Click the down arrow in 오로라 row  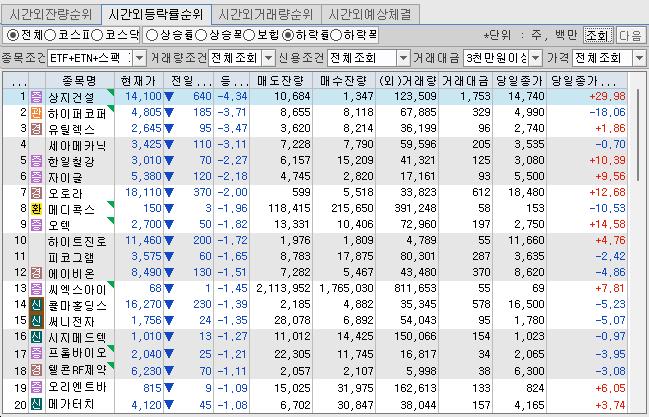[169, 193]
